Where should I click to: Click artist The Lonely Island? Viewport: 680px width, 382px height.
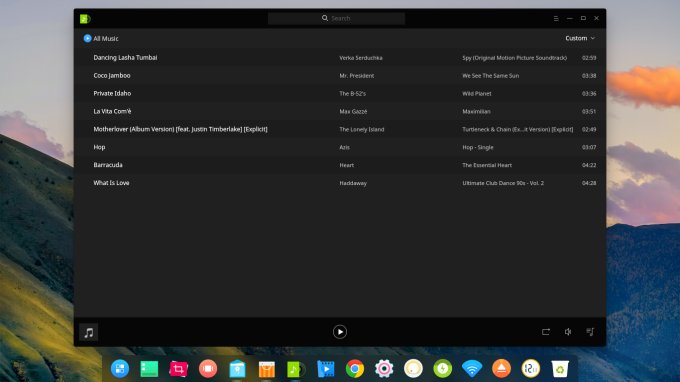[362, 129]
